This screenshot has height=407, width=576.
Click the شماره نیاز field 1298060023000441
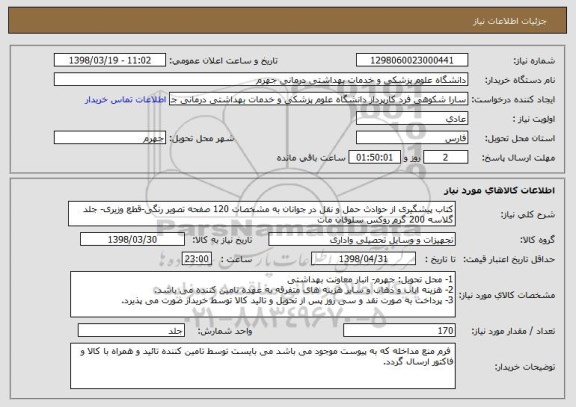[x=412, y=60]
